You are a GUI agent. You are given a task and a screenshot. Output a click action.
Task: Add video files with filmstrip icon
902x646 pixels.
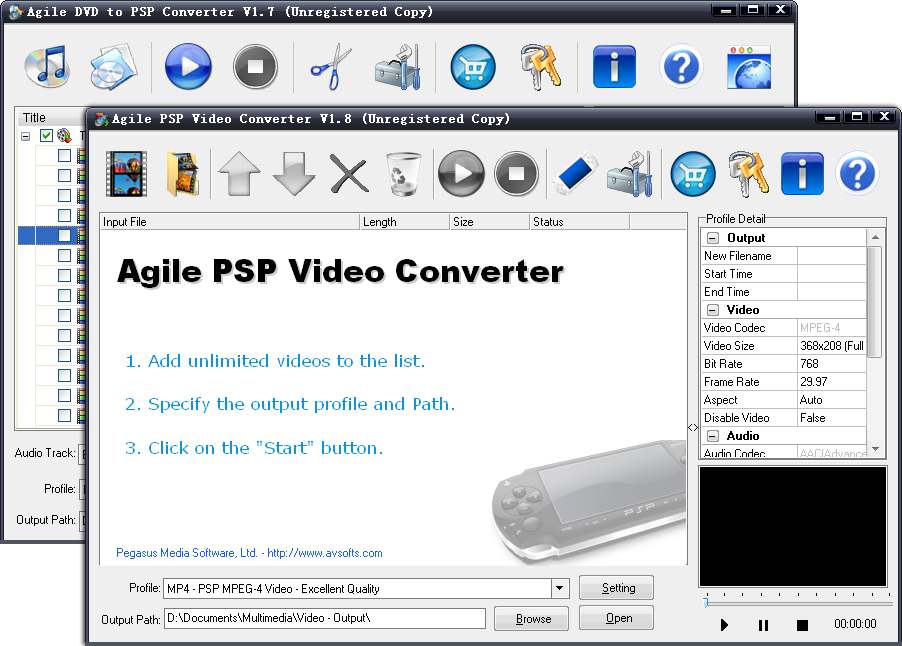pos(127,173)
